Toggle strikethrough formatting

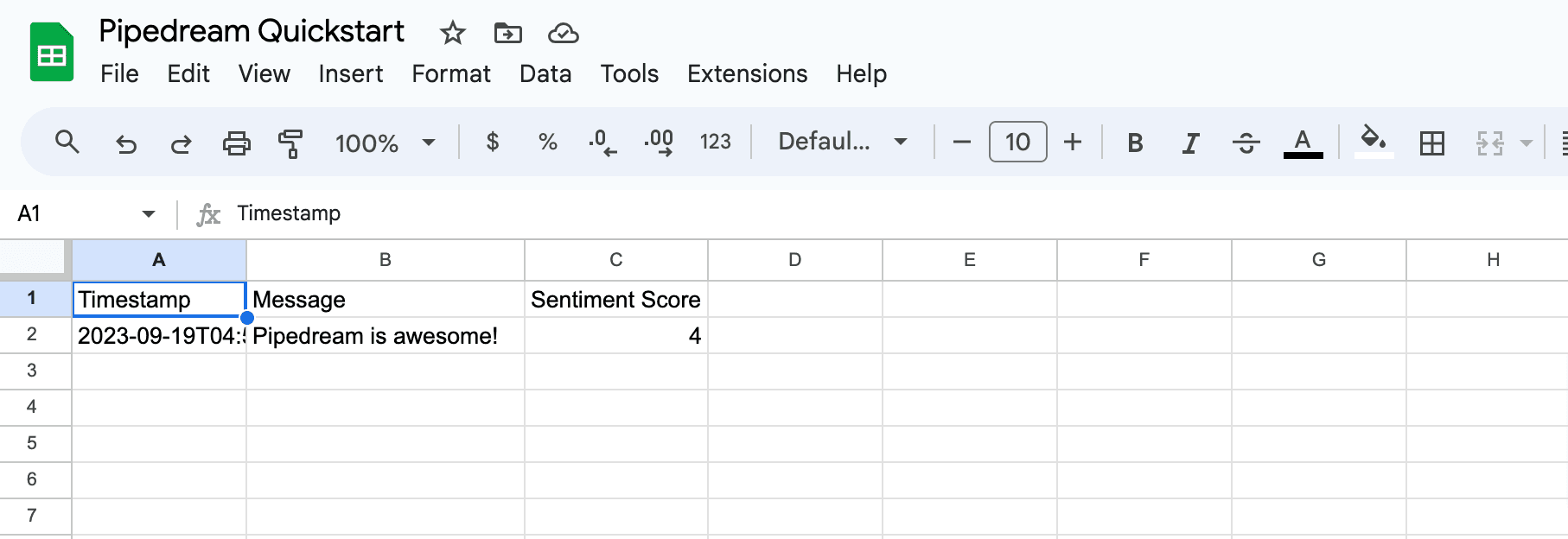coord(1246,143)
